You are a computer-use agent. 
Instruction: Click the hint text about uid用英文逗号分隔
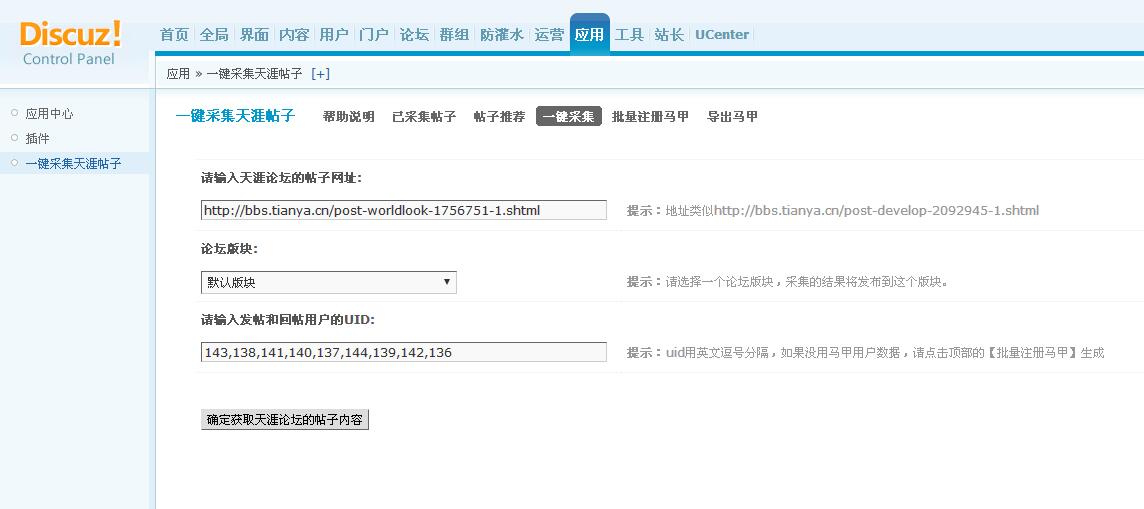tap(865, 352)
